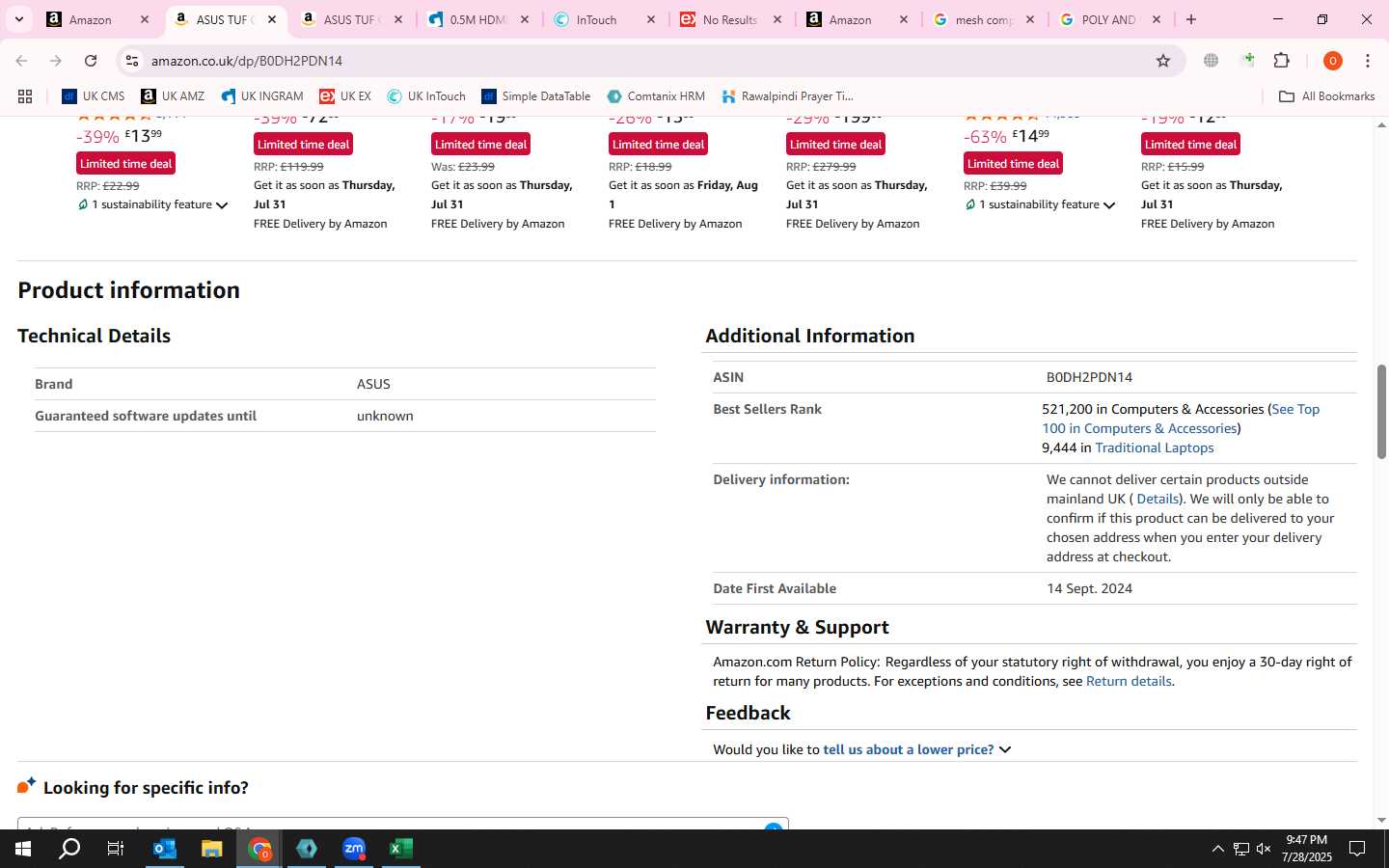
Task: Open the delivery Details link
Action: [x=1157, y=499]
